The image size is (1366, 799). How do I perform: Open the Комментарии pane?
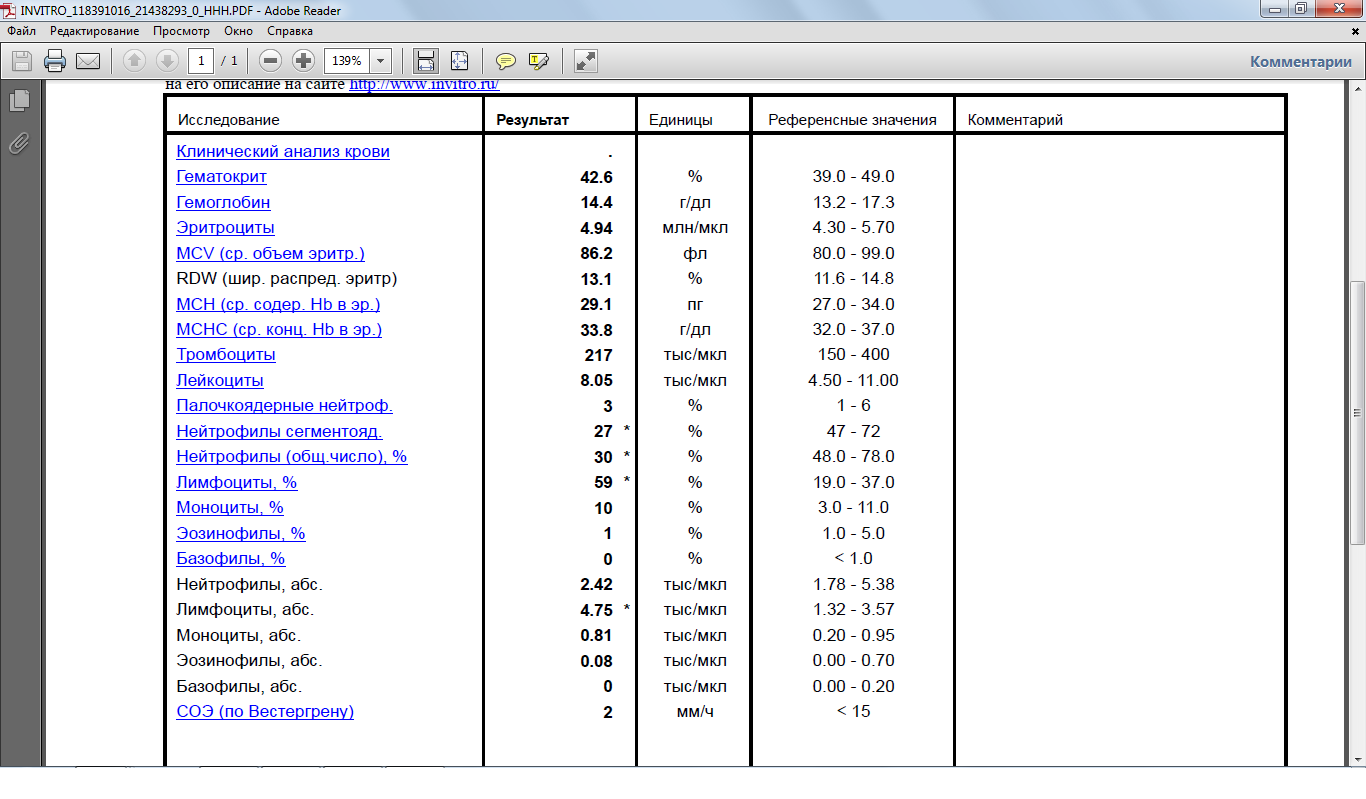1300,61
